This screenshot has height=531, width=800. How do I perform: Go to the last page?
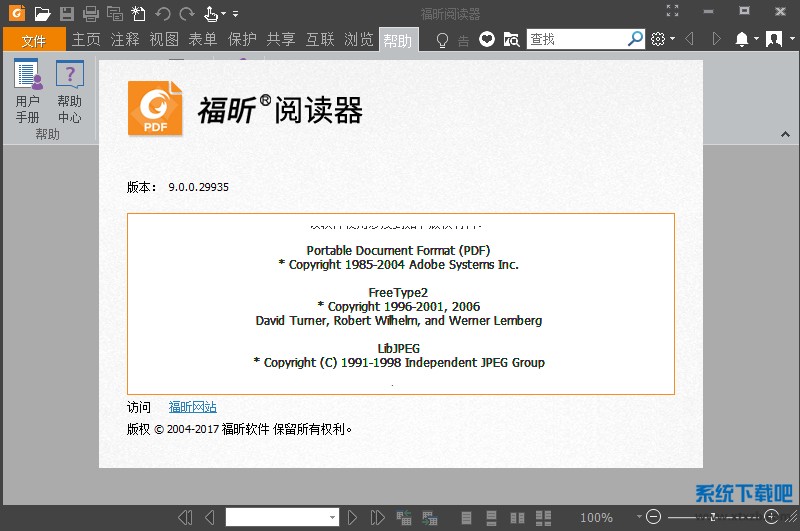click(378, 518)
